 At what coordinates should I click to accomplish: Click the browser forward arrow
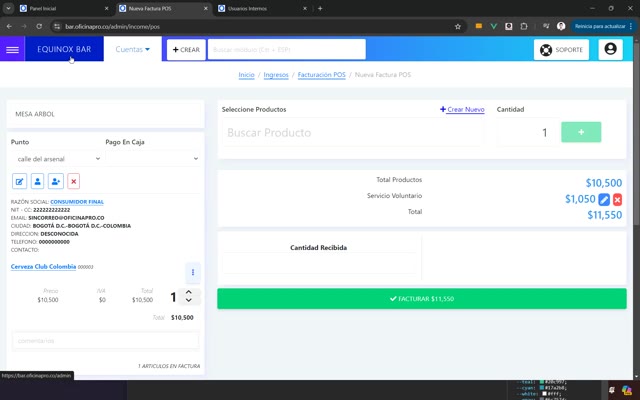[24, 26]
